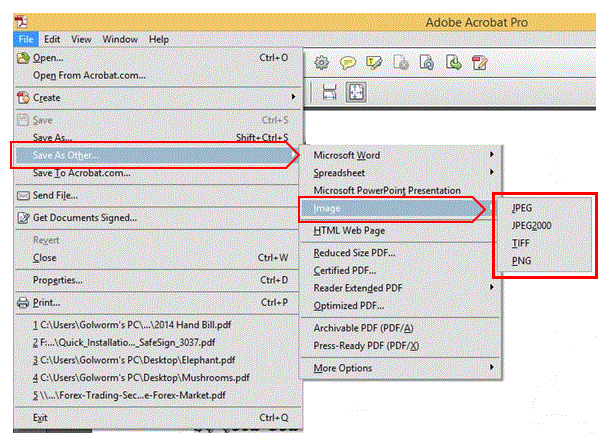613x446 pixels.
Task: Choose Open From Acrobat.com...
Action: pyautogui.click(x=158, y=75)
